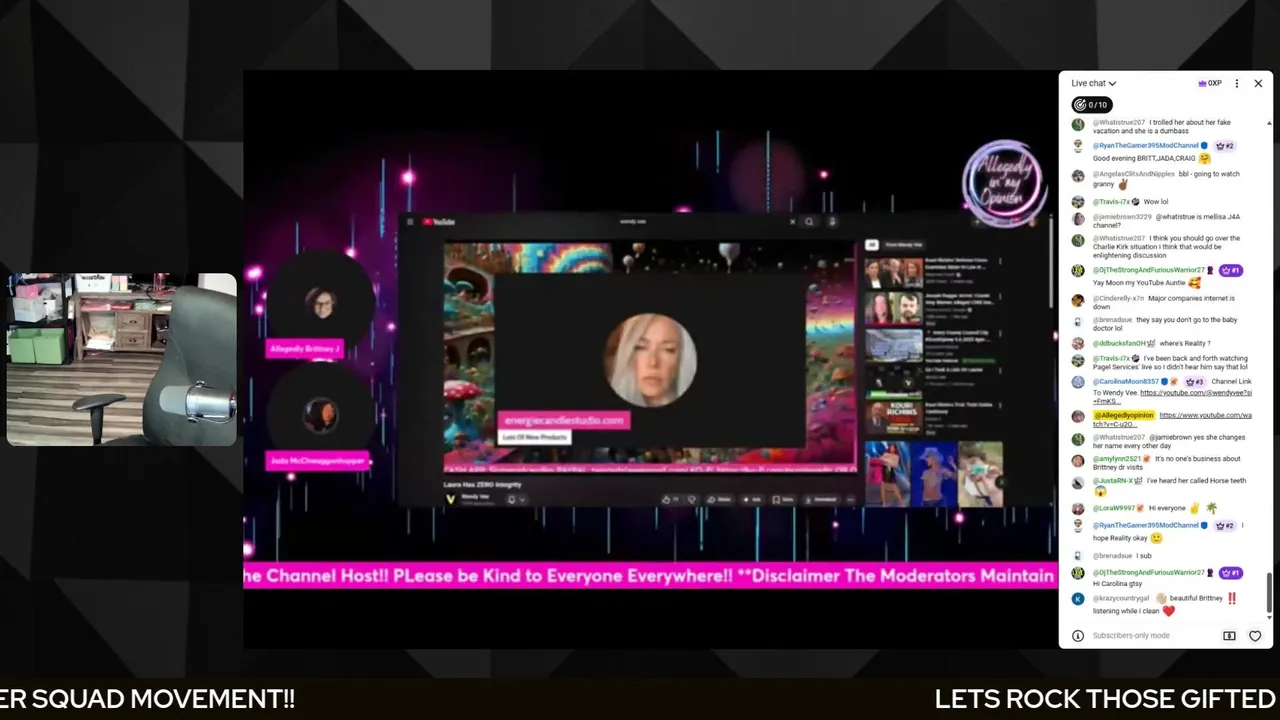
Task: Click the @krazycountrygal K avatar
Action: tap(1078, 599)
